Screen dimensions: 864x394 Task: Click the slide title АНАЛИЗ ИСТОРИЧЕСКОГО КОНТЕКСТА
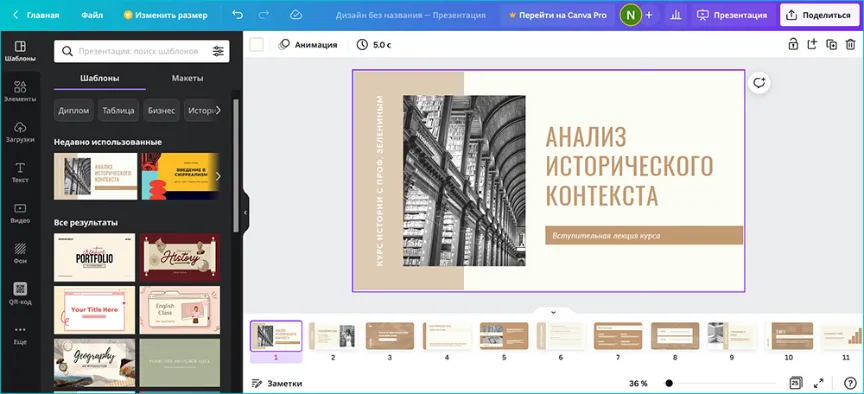(x=629, y=166)
